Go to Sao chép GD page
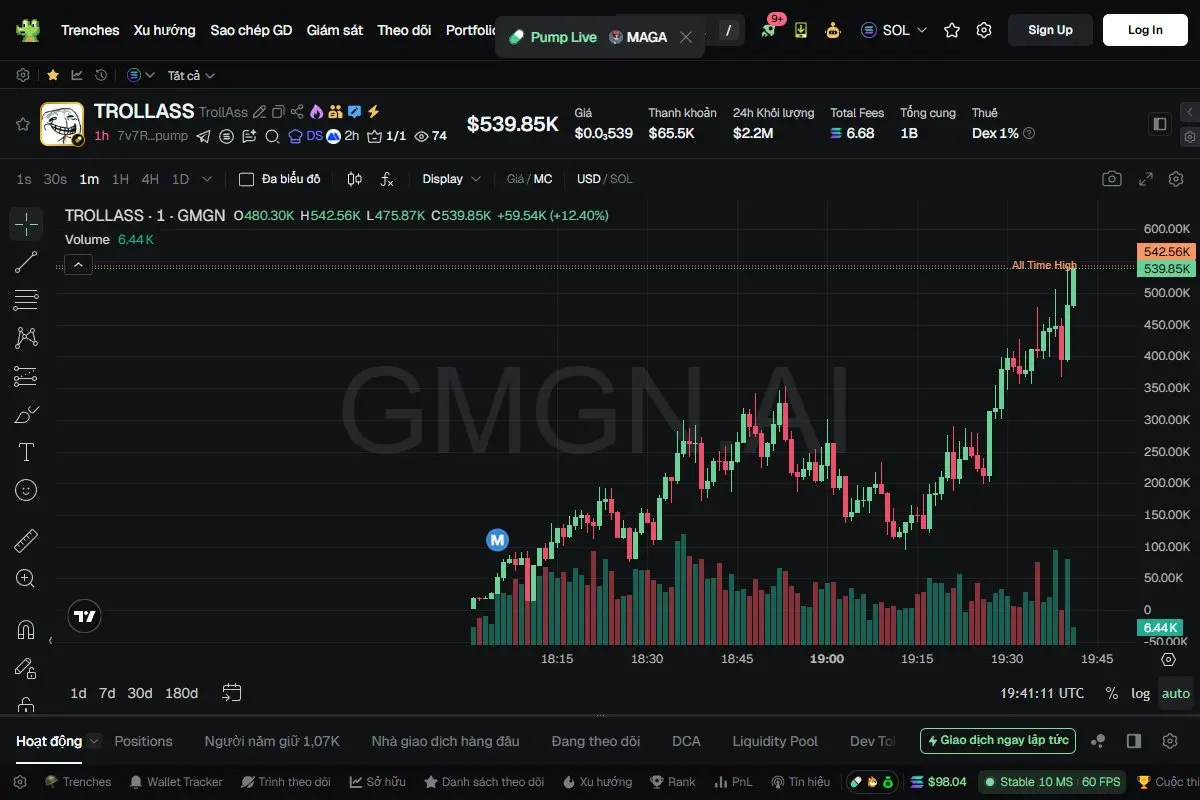Viewport: 1200px width, 800px height. point(251,30)
